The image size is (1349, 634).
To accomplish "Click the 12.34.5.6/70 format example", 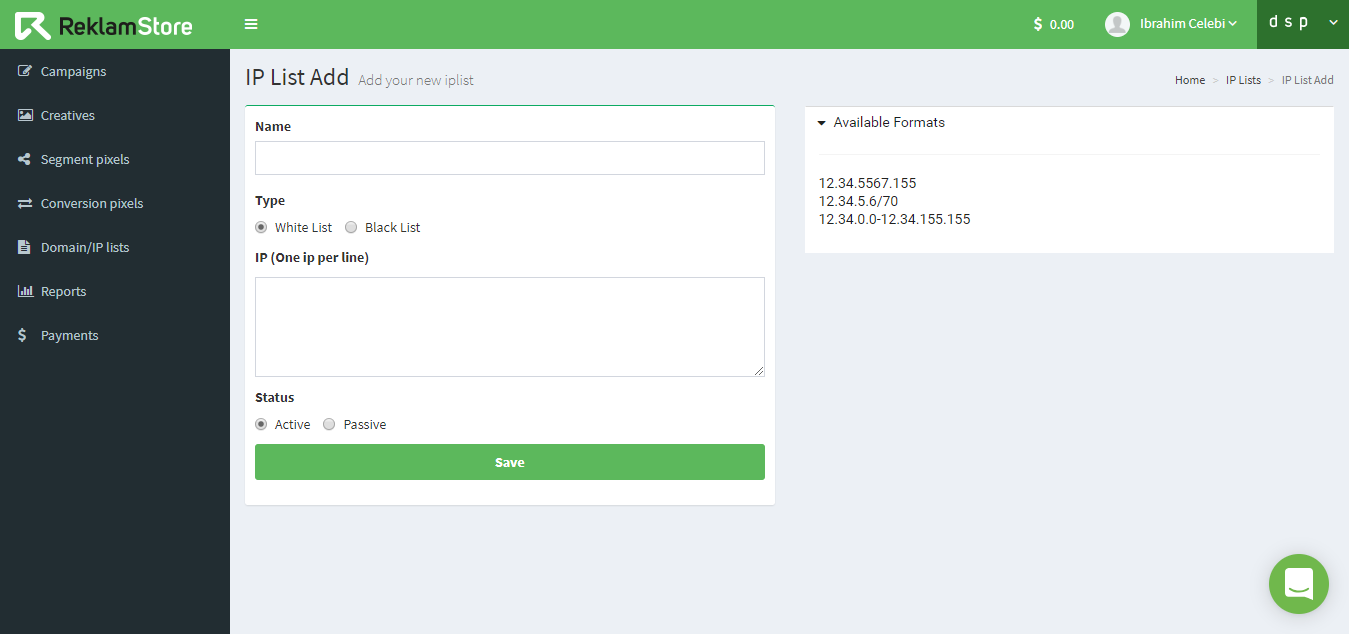I will pos(858,201).
